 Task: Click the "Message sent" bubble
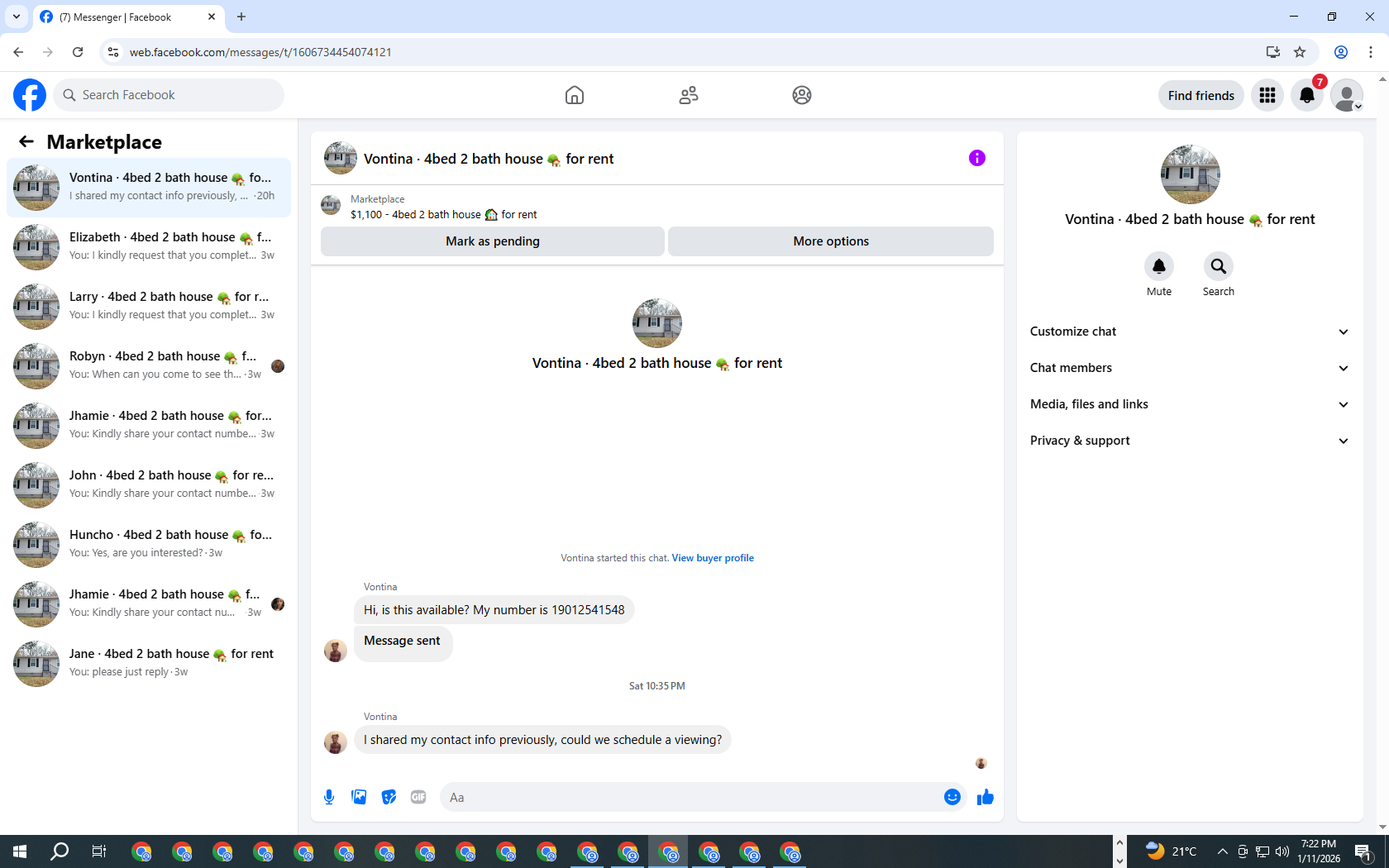(x=403, y=642)
